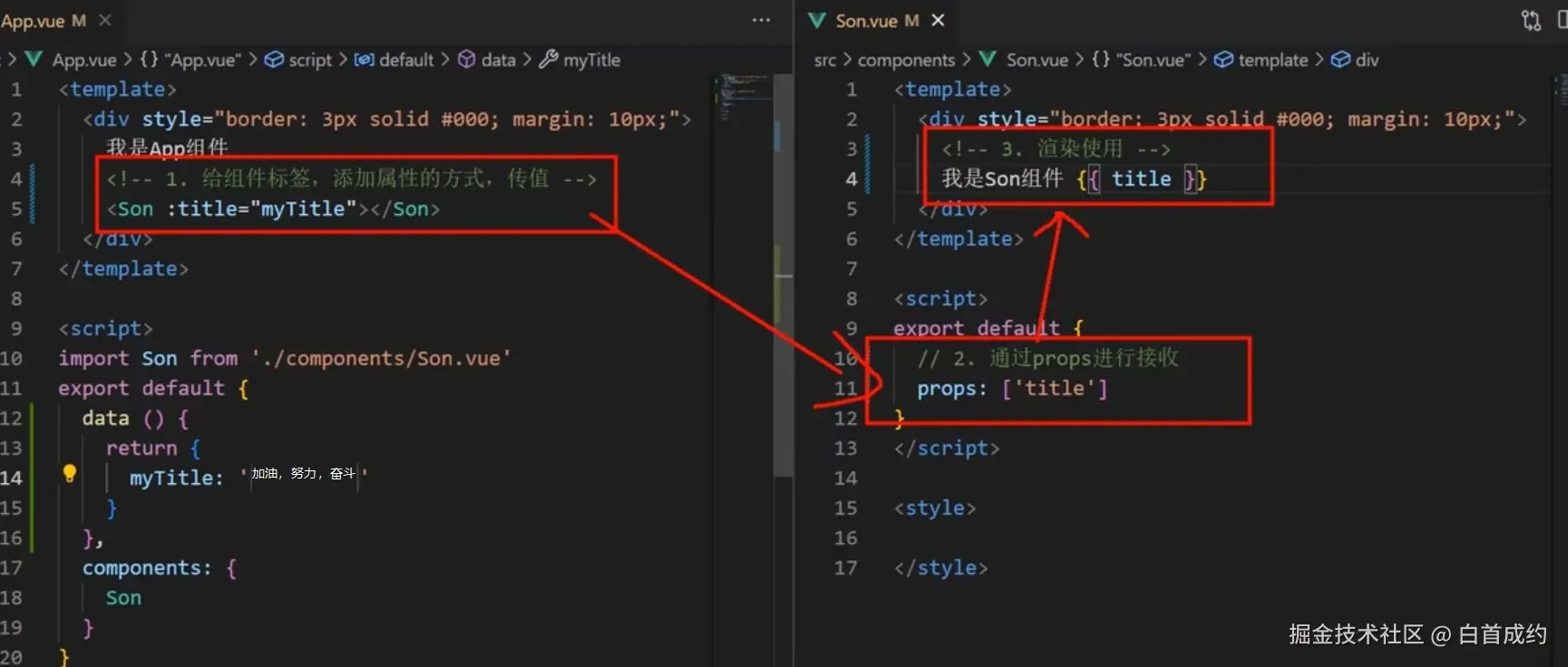Click return keyword on line 13

pyautogui.click(x=141, y=448)
